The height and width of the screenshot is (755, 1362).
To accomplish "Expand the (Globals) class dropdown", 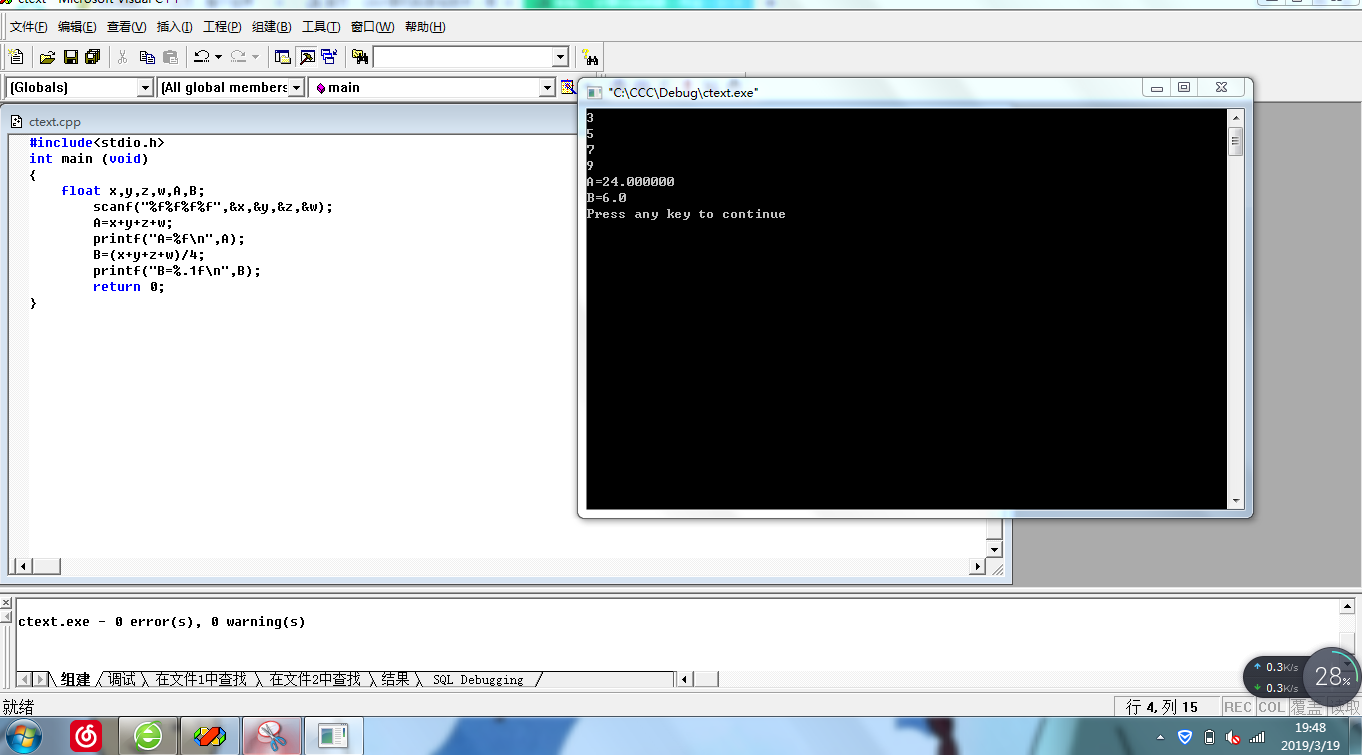I will click(x=145, y=88).
